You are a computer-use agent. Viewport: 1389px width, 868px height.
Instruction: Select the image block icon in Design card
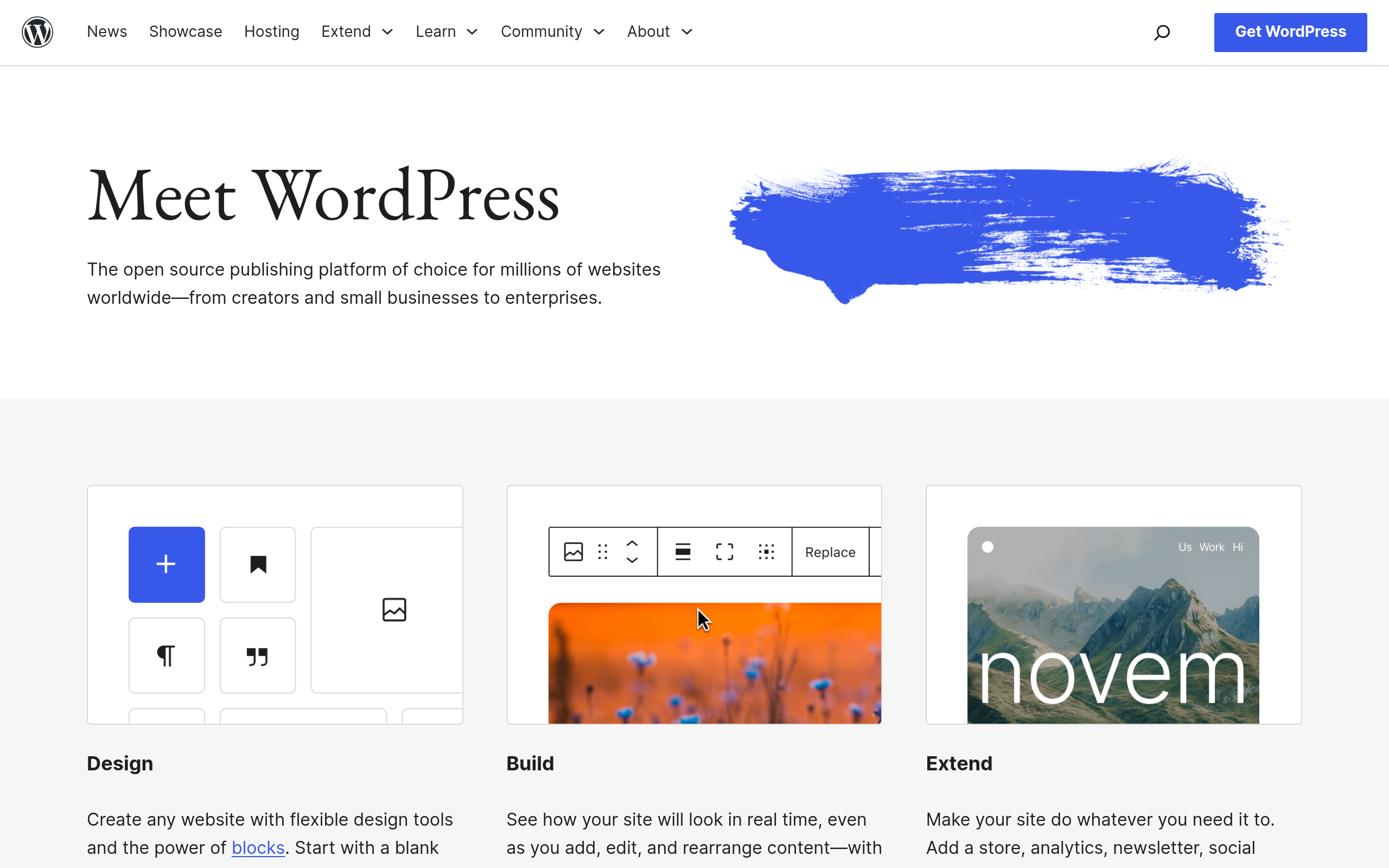pyautogui.click(x=394, y=610)
